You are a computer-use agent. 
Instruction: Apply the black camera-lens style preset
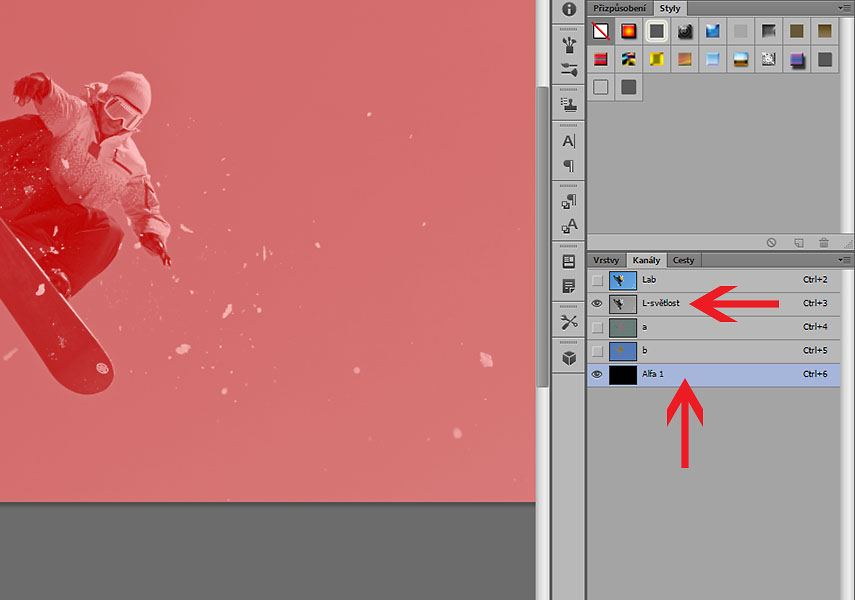(685, 31)
